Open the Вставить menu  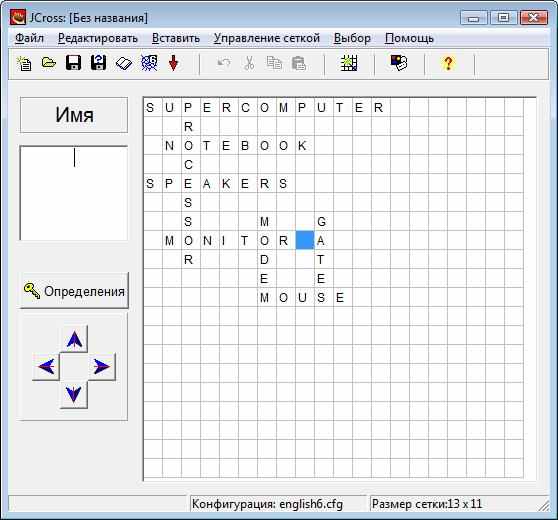[x=176, y=38]
